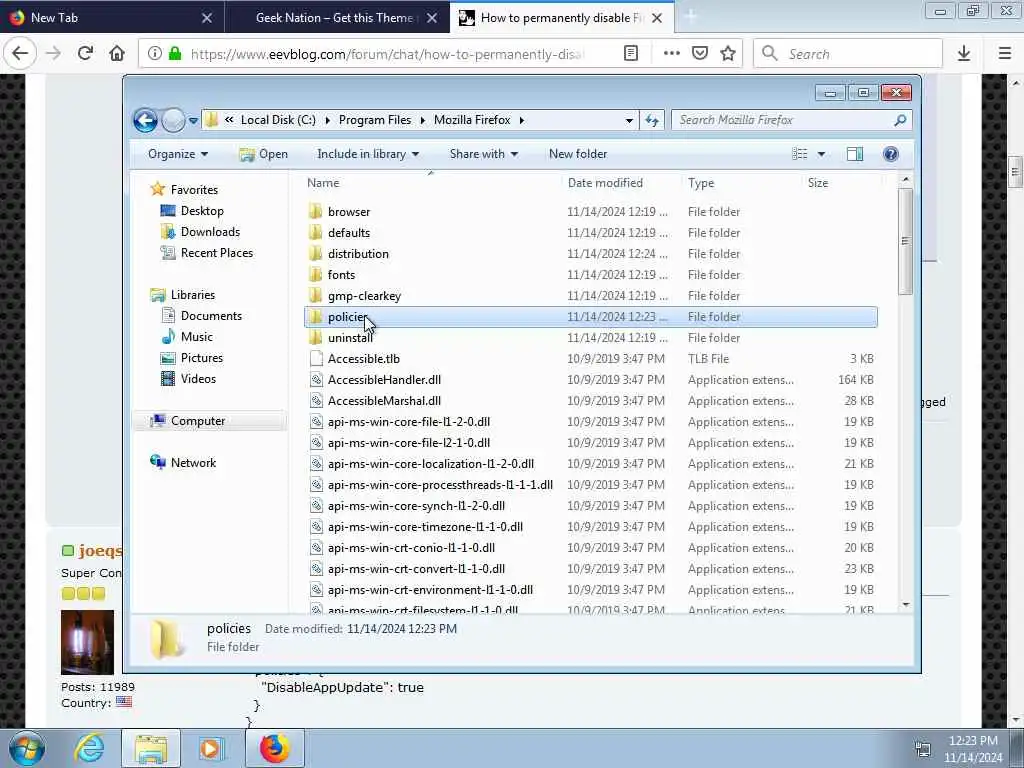Close the New Tab tab

tap(207, 18)
